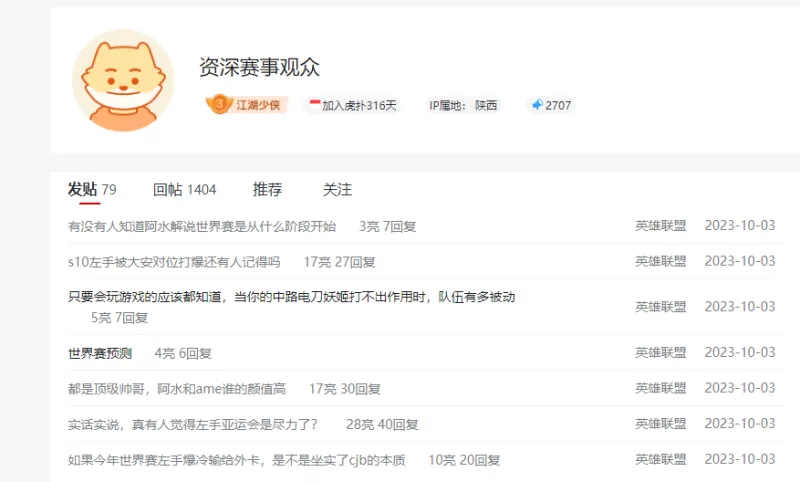Open post 真有人觉得左手亚运会是尽力了?
Screen dimensions: 800x482
(193, 424)
